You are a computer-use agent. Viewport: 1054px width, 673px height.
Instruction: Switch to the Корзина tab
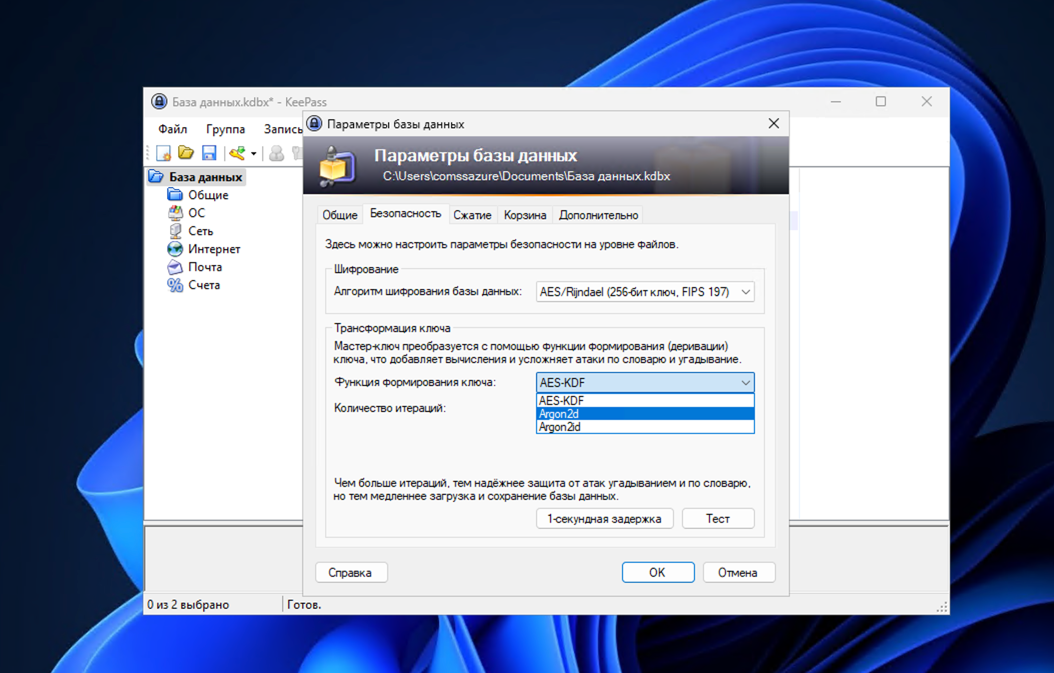525,215
